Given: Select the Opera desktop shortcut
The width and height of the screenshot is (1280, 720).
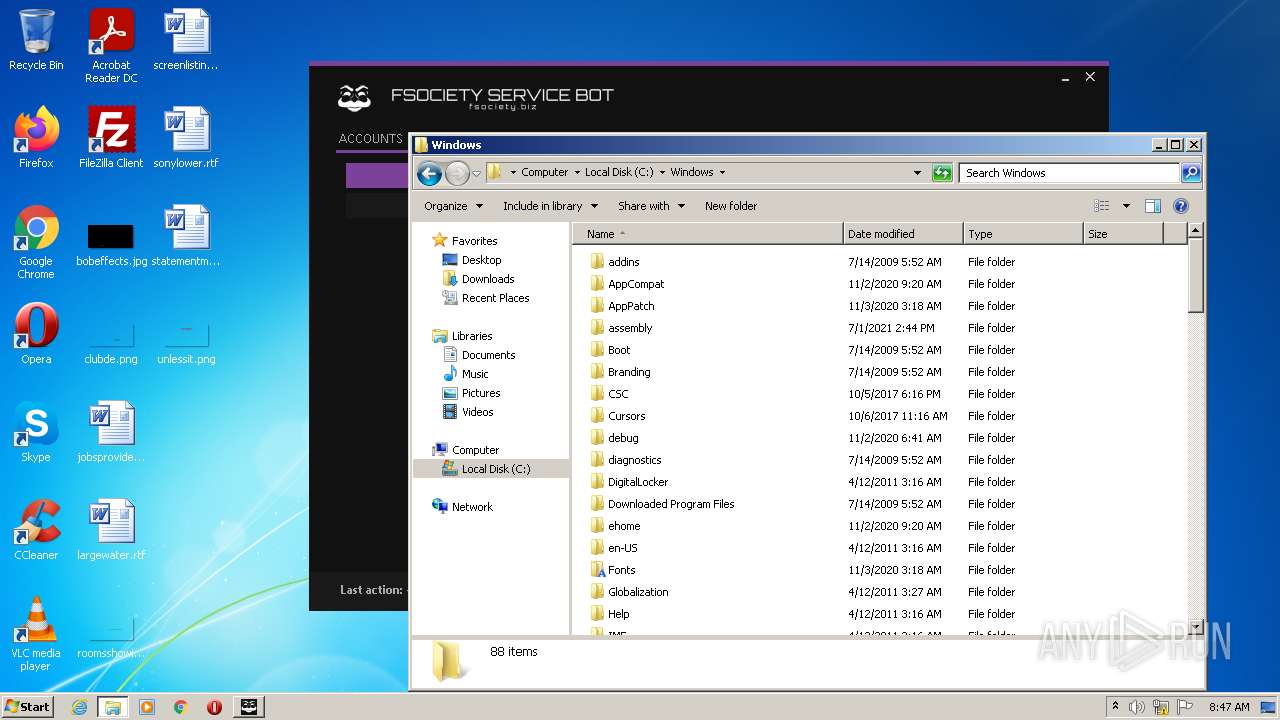Looking at the screenshot, I should pyautogui.click(x=36, y=334).
